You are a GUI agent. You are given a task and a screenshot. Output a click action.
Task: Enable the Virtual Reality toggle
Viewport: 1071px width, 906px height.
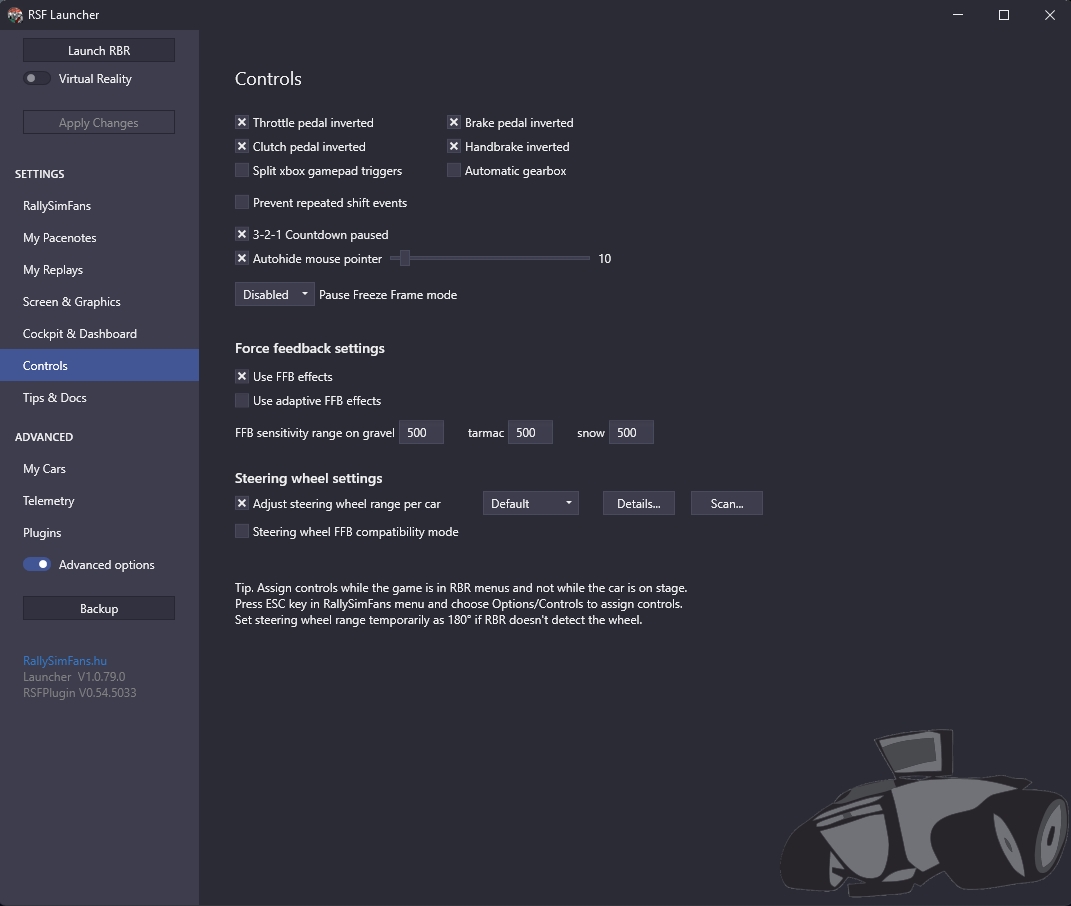[37, 79]
